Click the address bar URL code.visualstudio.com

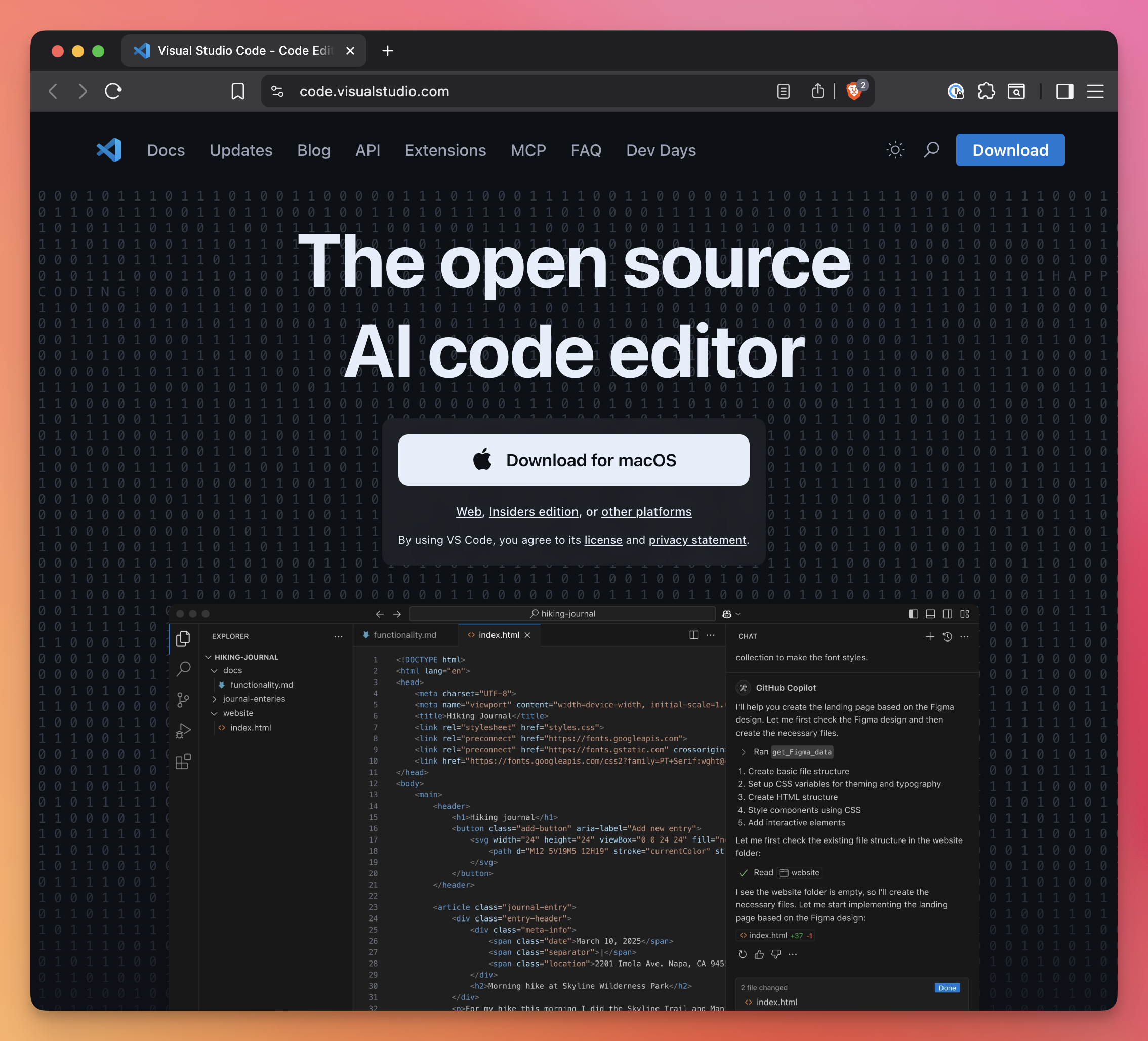374,91
